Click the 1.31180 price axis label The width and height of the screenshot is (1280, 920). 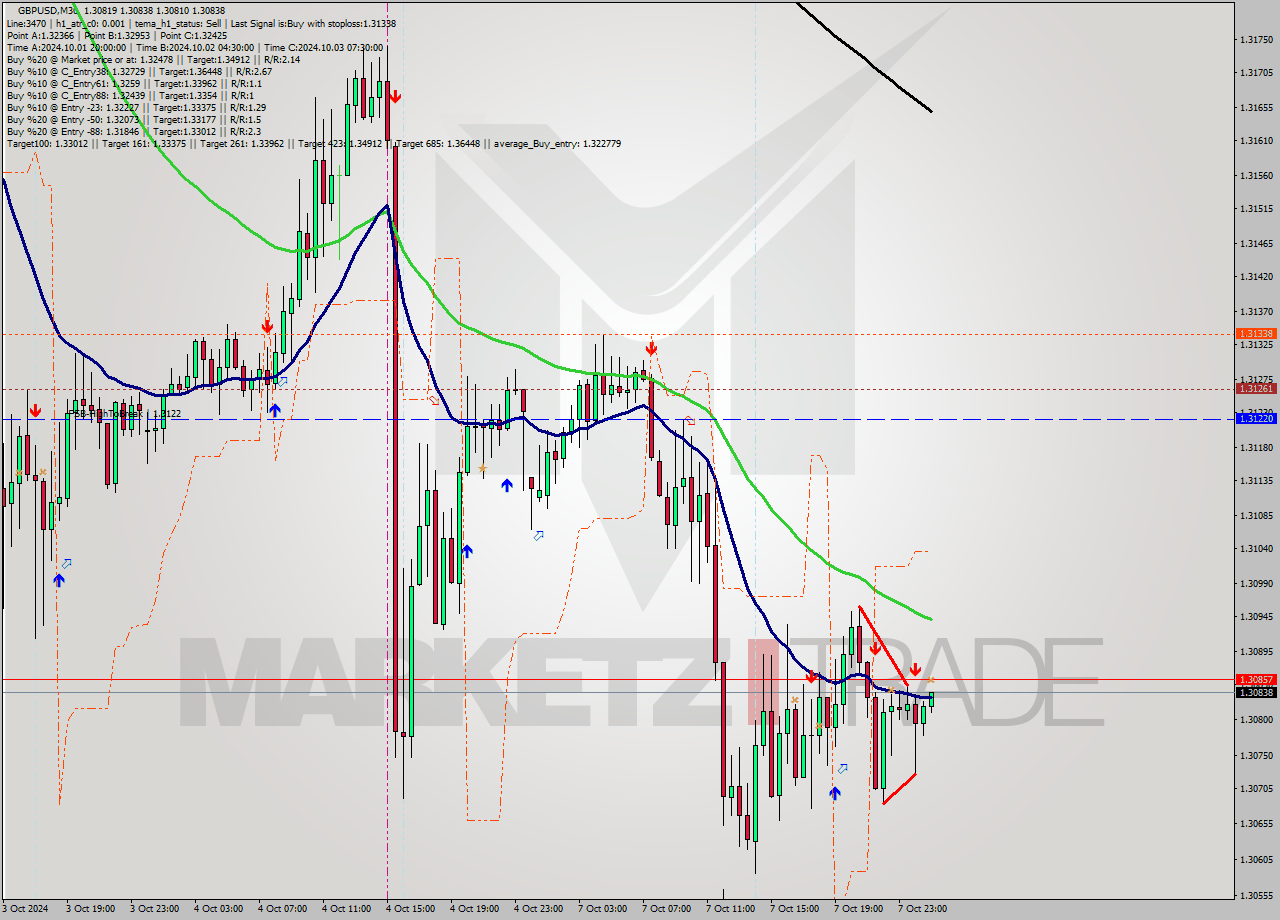[1256, 447]
